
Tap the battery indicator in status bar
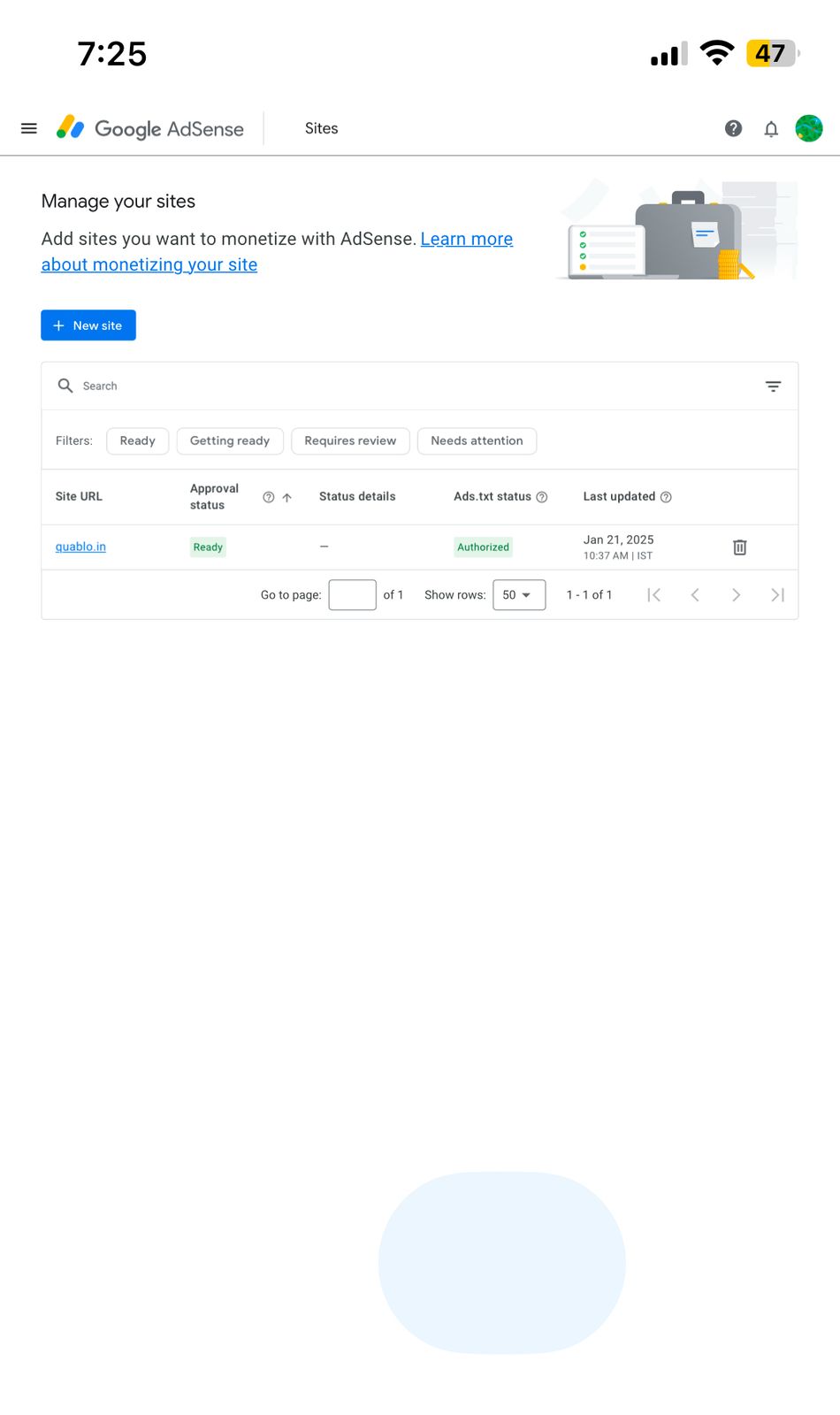[x=773, y=53]
